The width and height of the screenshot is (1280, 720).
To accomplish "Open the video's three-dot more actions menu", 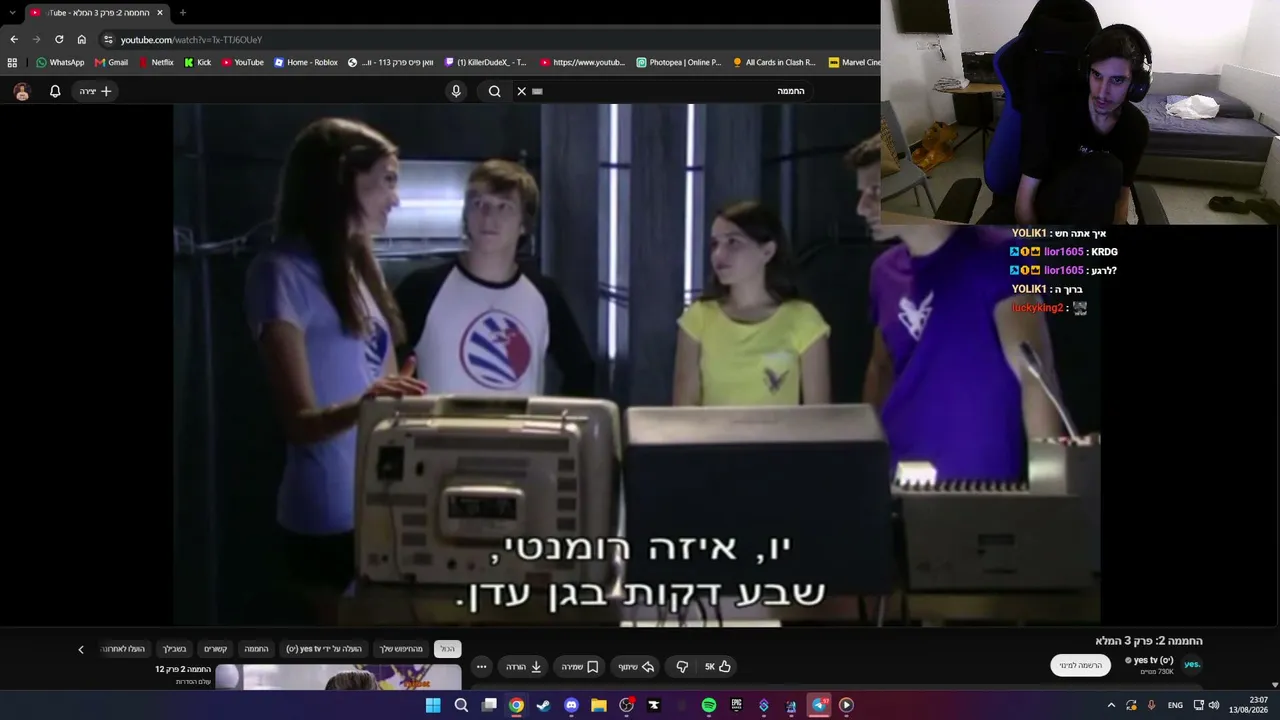I will tap(481, 667).
